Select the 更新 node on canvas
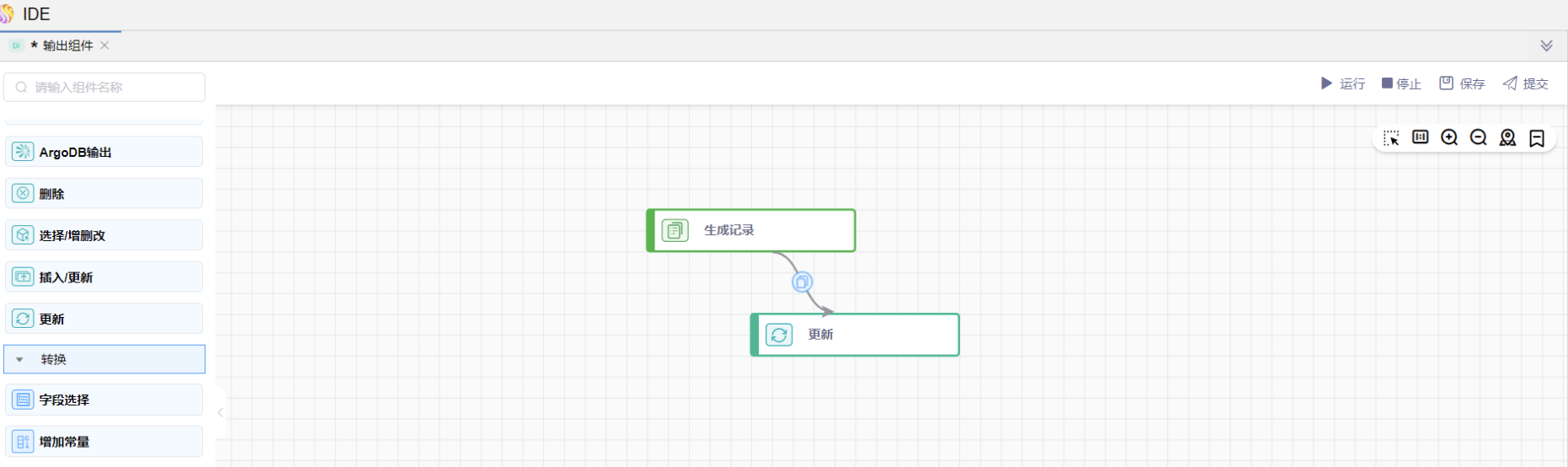 855,335
